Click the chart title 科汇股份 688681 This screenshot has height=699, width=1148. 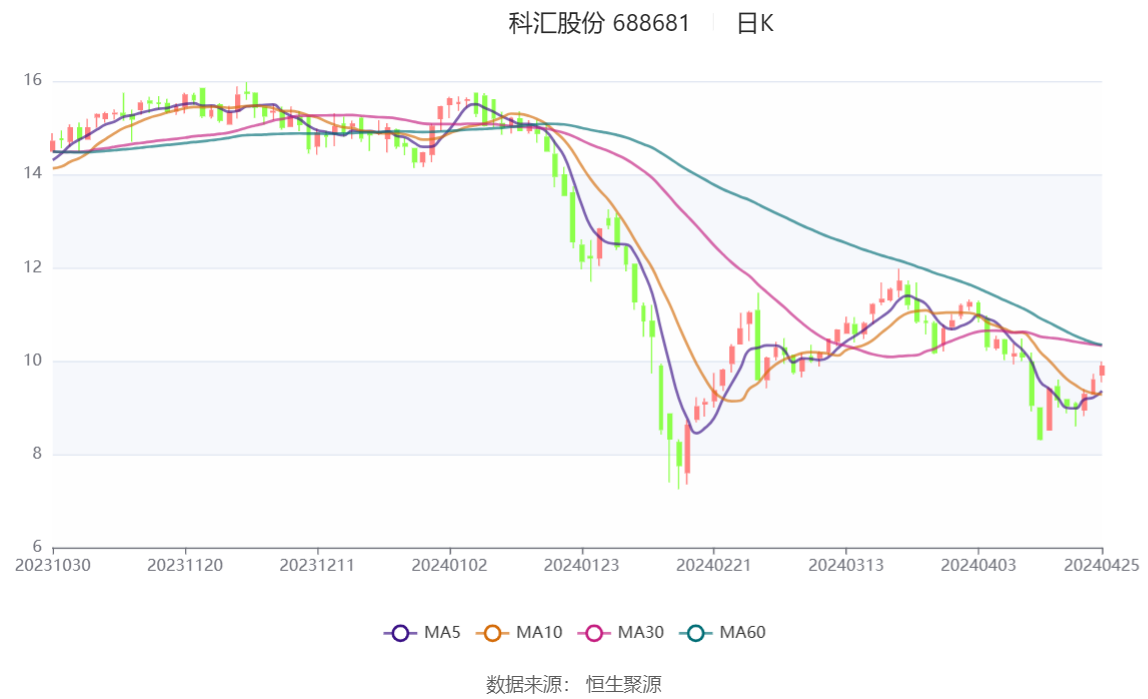tap(599, 23)
